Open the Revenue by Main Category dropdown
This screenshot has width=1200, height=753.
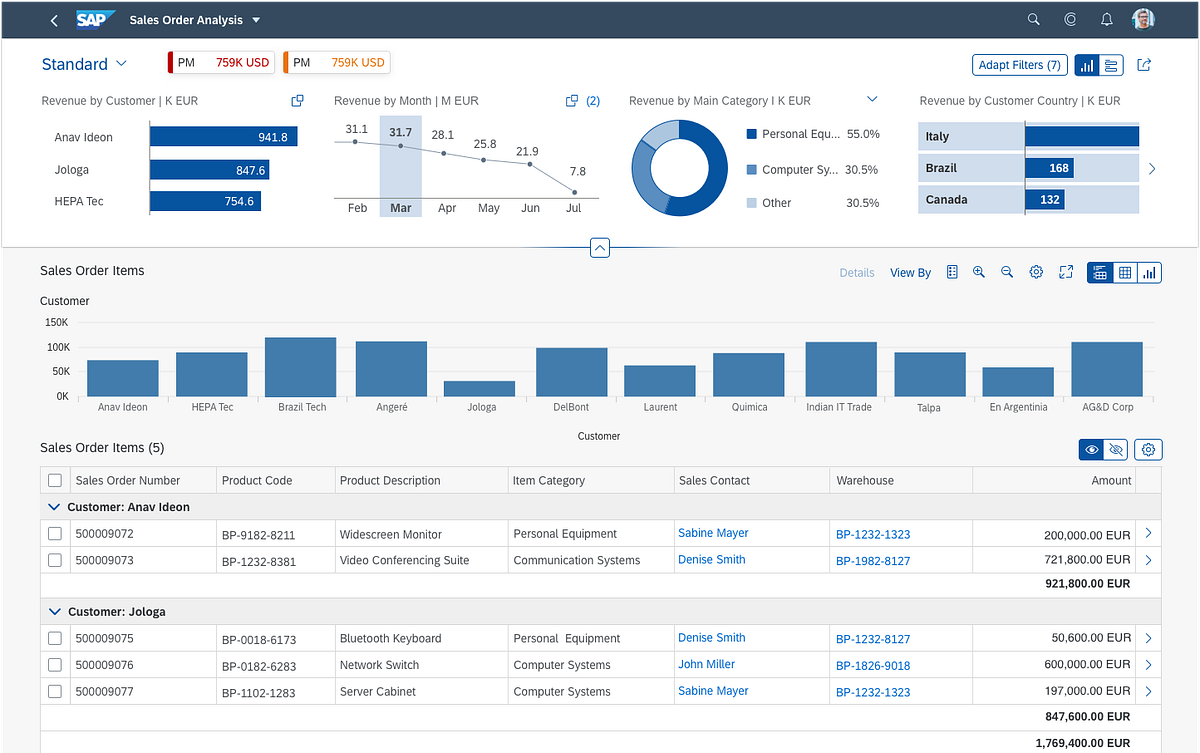871,100
